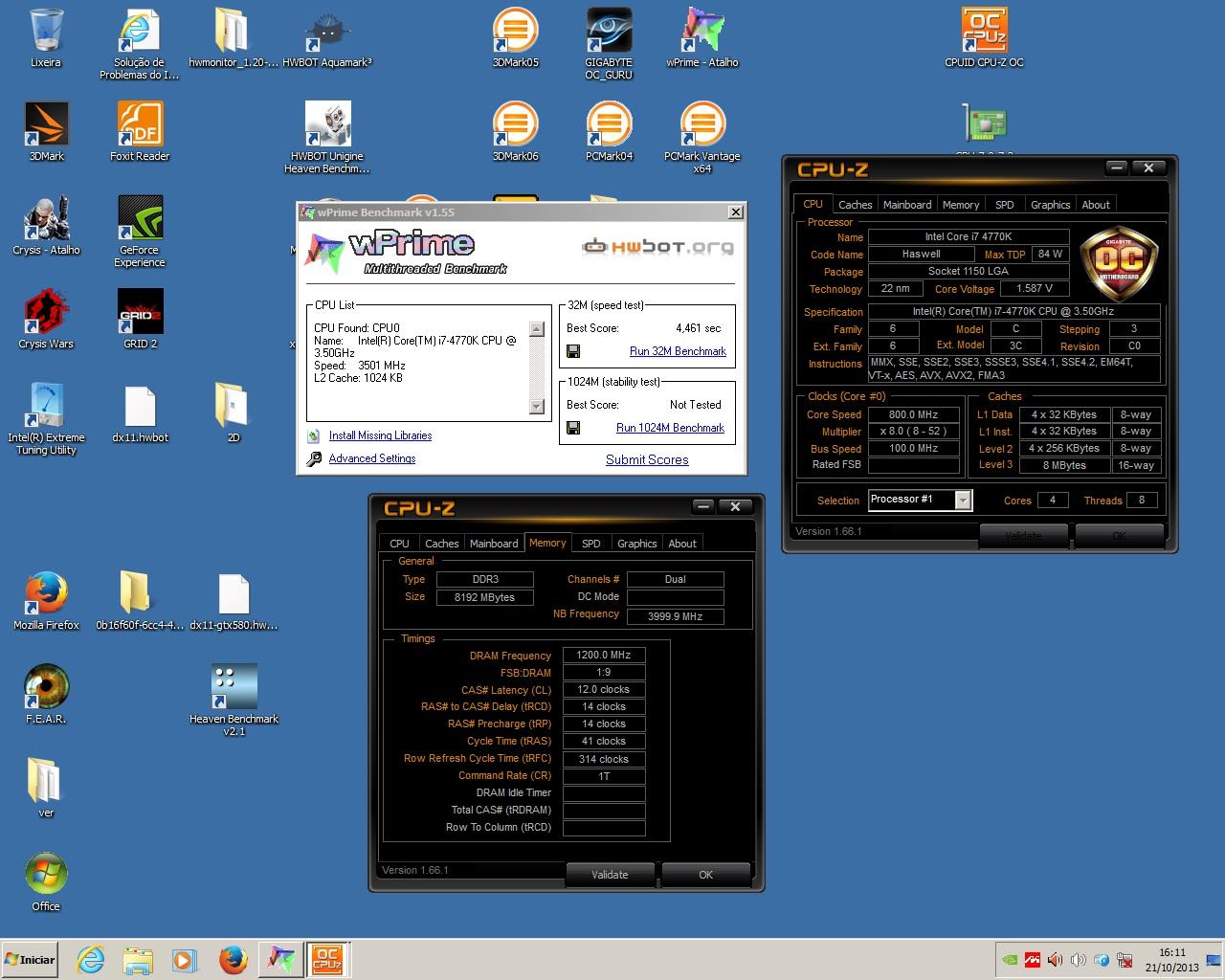This screenshot has width=1225, height=980.
Task: Launch 3DMark desktop icon
Action: pos(46,132)
